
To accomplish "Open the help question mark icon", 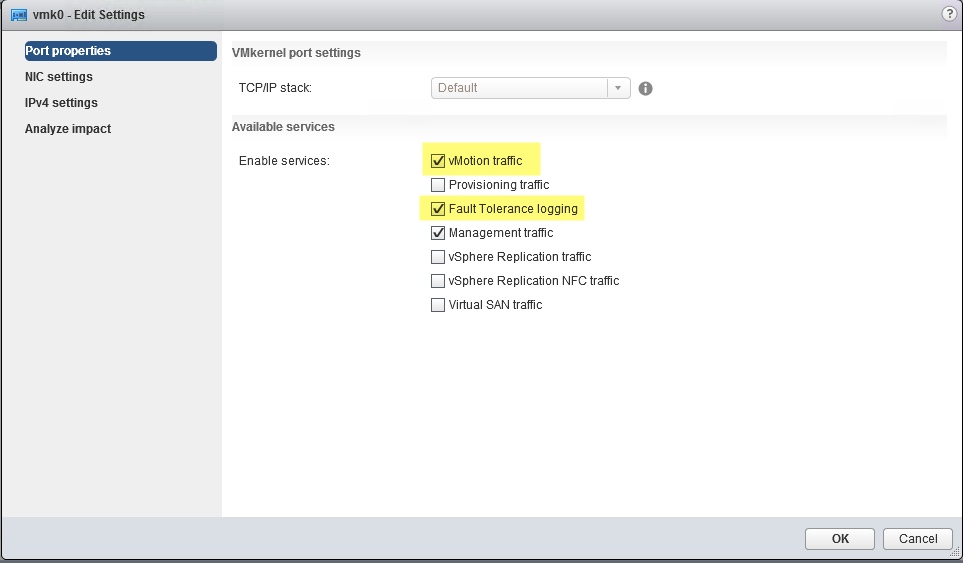I will point(948,14).
